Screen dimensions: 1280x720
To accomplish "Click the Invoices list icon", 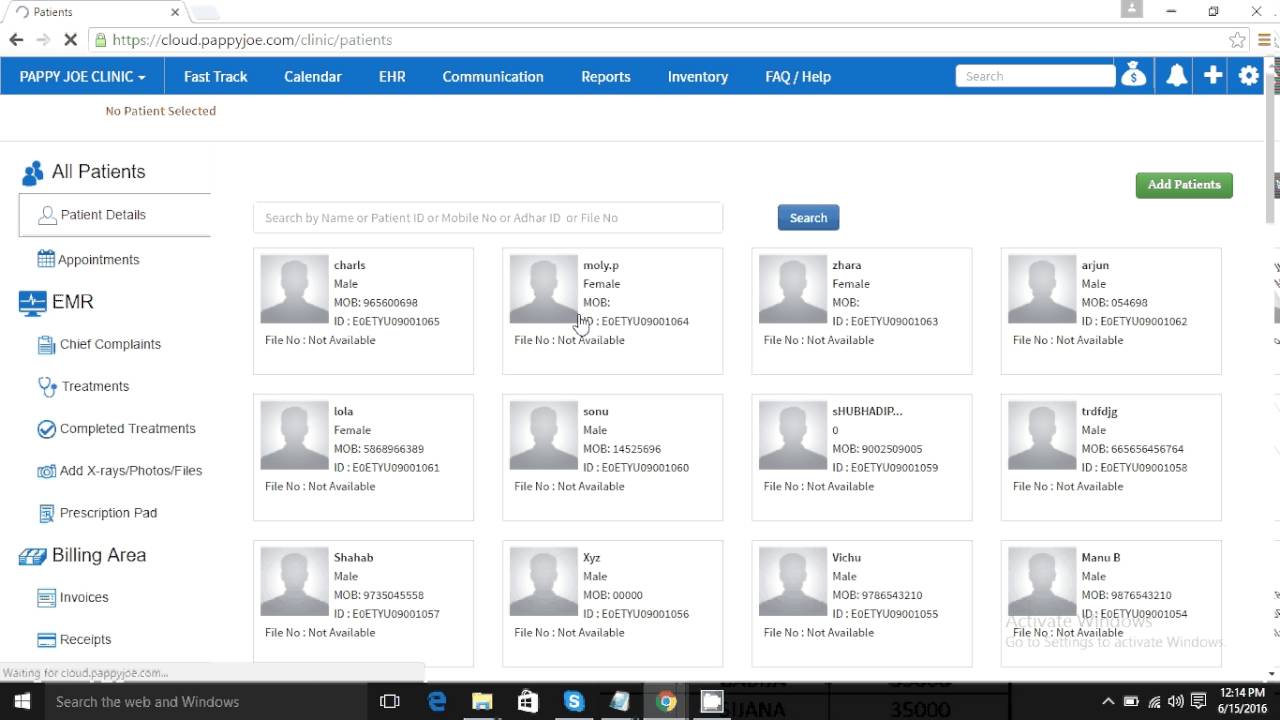I will pos(46,598).
